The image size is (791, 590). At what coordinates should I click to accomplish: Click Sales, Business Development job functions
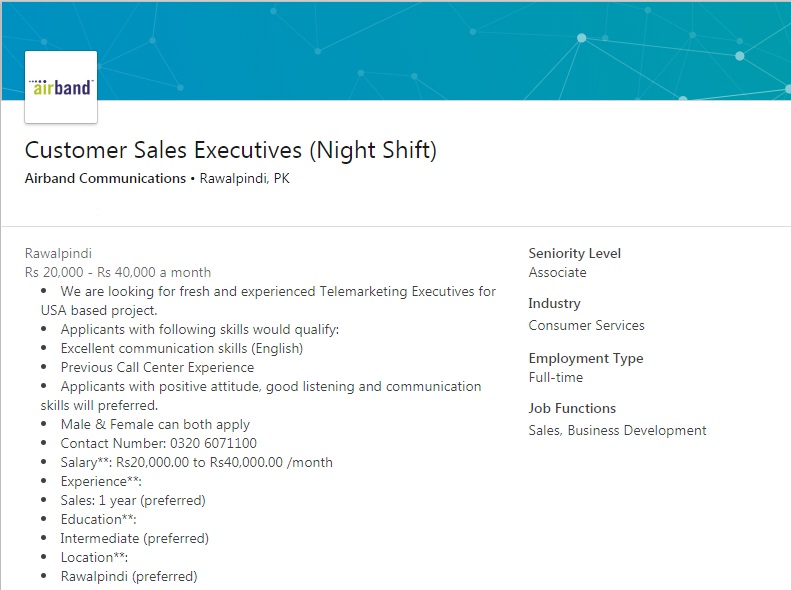click(x=617, y=431)
